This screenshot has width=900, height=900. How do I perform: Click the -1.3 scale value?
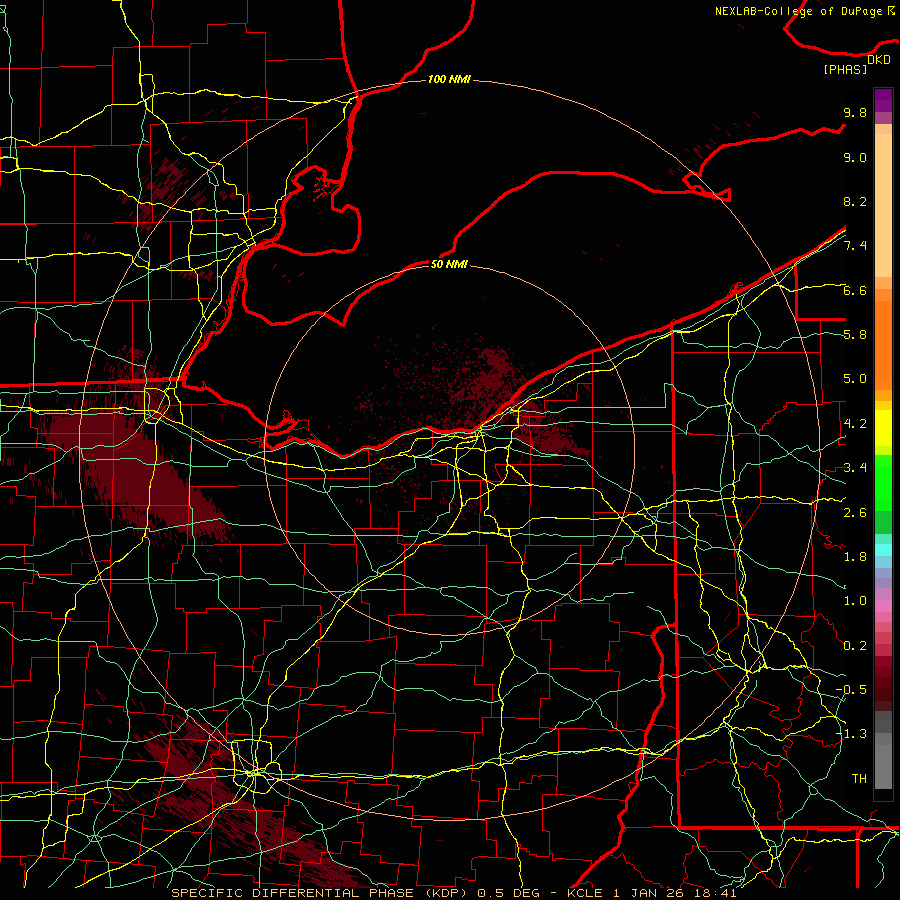851,734
